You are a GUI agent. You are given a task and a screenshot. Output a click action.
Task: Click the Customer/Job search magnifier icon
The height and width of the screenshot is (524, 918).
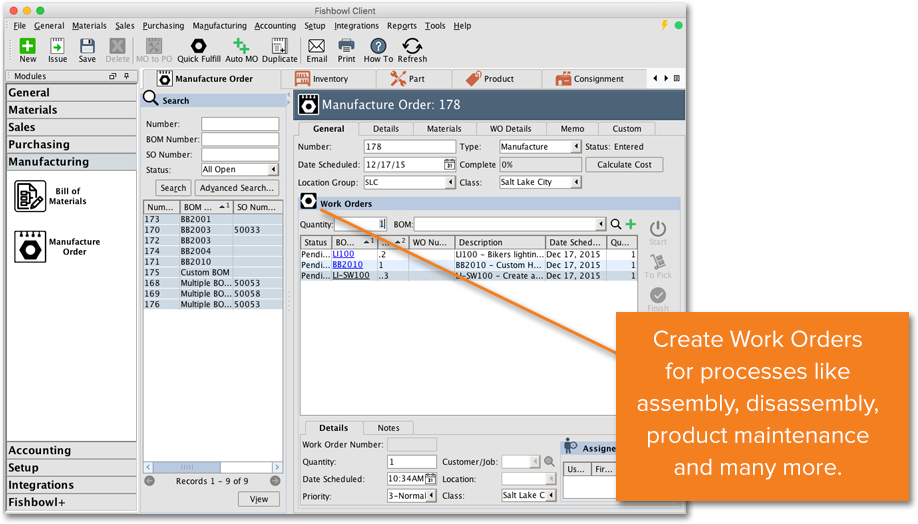click(549, 462)
